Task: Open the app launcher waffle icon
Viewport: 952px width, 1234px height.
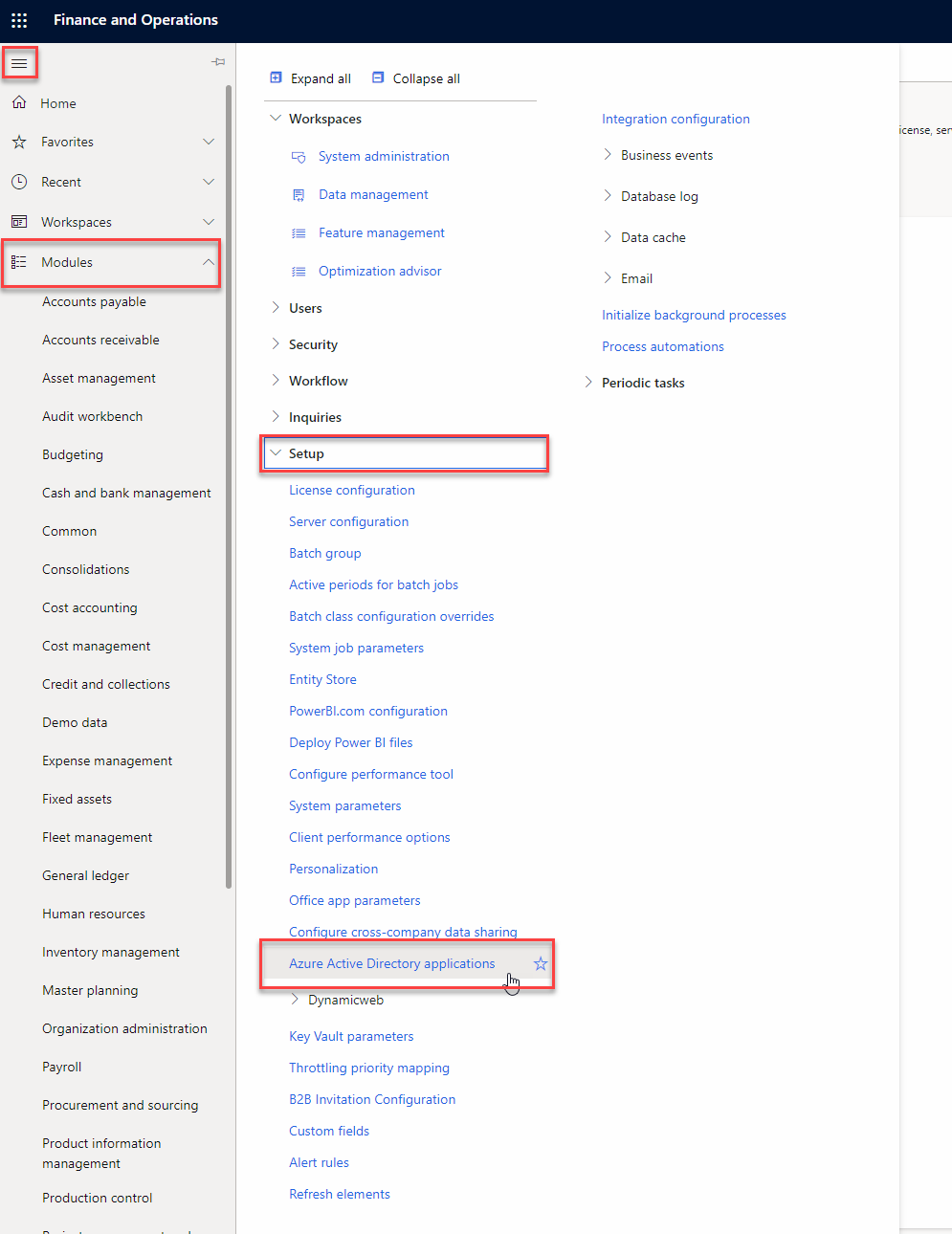Action: coord(19,20)
